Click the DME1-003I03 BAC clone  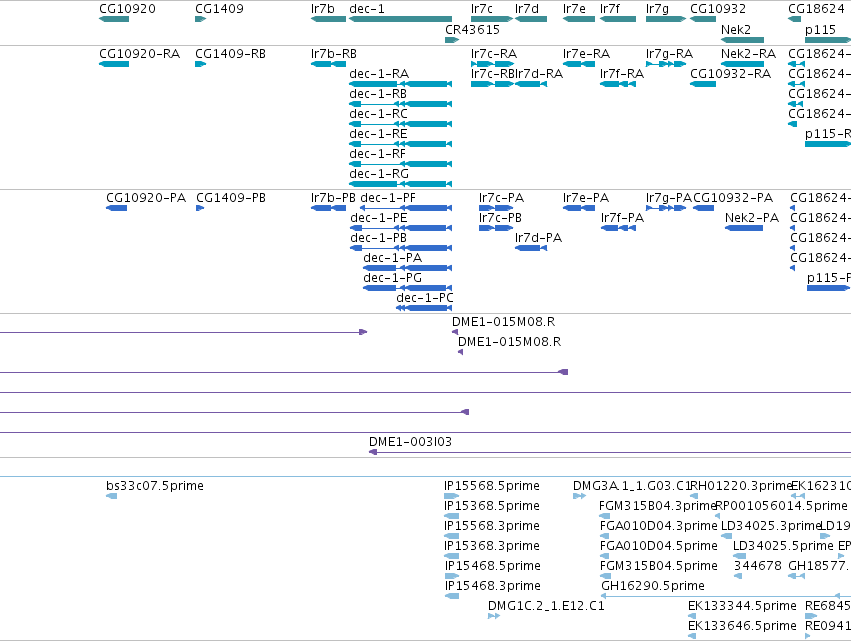609,452
